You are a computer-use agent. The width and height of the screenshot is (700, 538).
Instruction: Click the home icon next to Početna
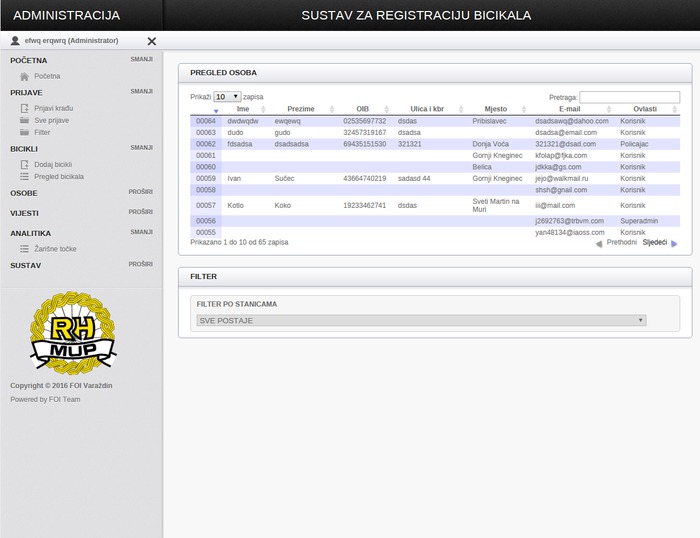click(x=24, y=76)
